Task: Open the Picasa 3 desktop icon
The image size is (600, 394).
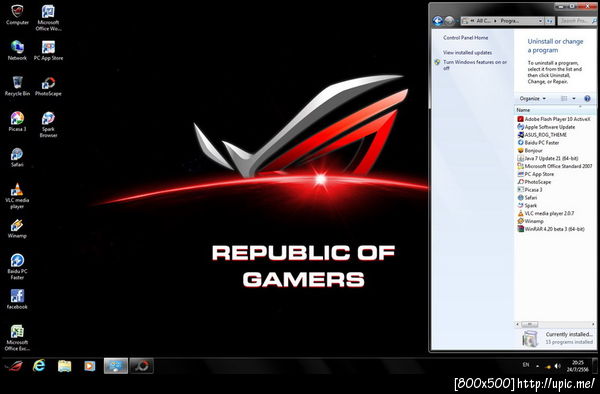Action: [x=17, y=121]
